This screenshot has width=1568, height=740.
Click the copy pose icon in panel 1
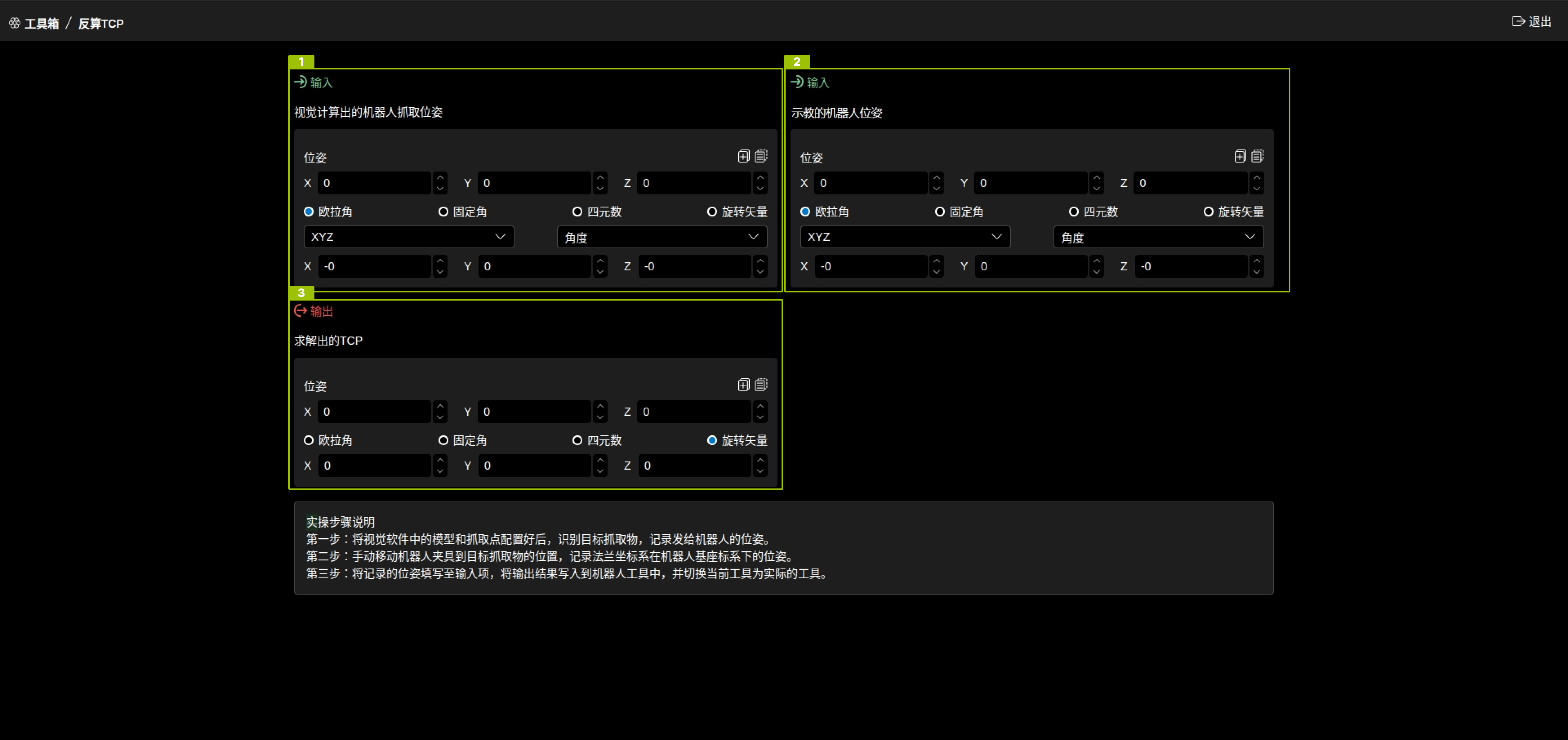tap(743, 156)
